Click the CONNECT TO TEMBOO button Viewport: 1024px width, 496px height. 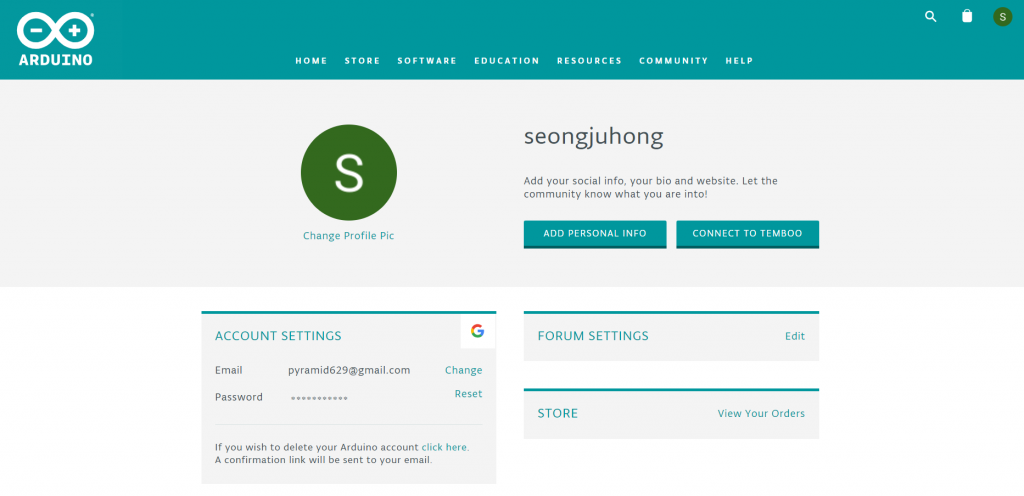(x=747, y=234)
